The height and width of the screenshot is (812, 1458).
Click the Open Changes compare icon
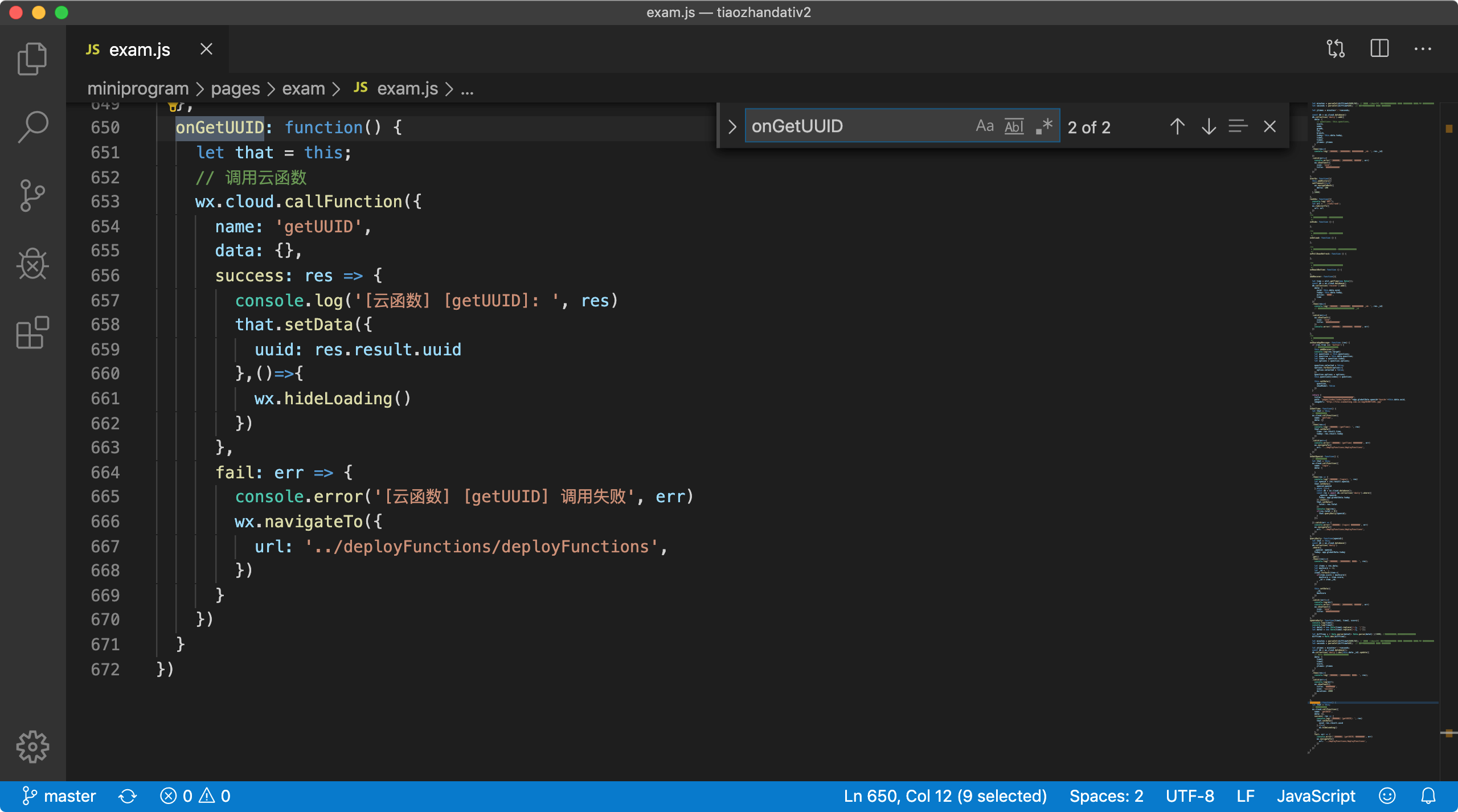click(1336, 49)
